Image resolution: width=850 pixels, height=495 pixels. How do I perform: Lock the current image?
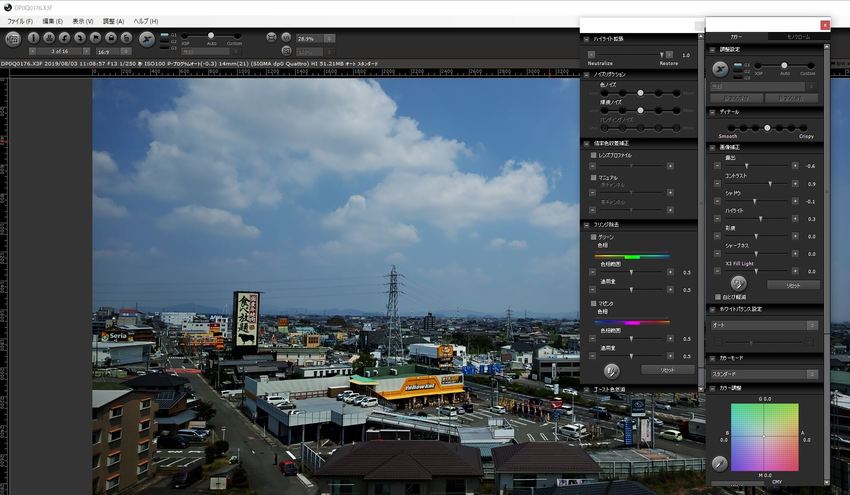coord(111,37)
